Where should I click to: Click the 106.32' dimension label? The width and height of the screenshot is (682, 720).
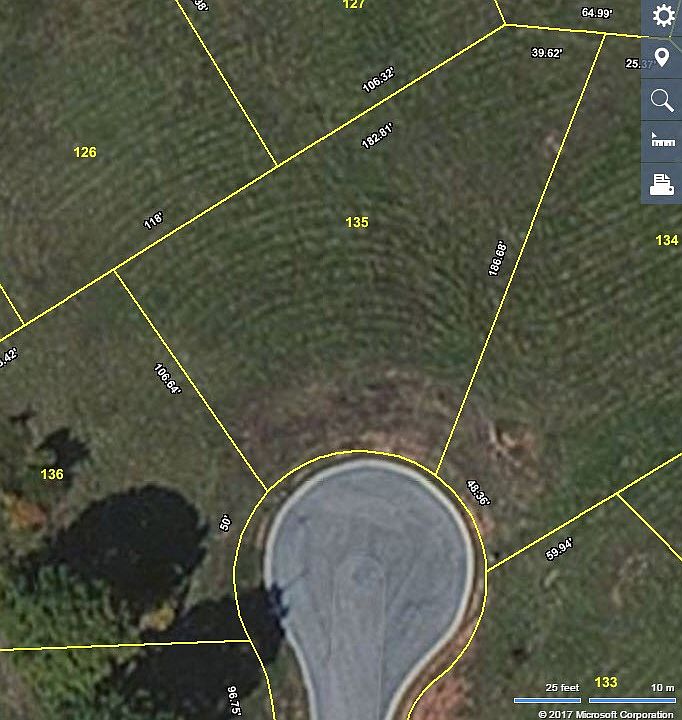point(378,80)
